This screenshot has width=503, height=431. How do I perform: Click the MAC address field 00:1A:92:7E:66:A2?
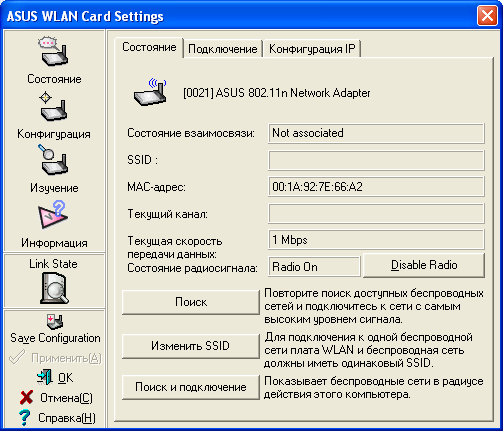pos(376,187)
